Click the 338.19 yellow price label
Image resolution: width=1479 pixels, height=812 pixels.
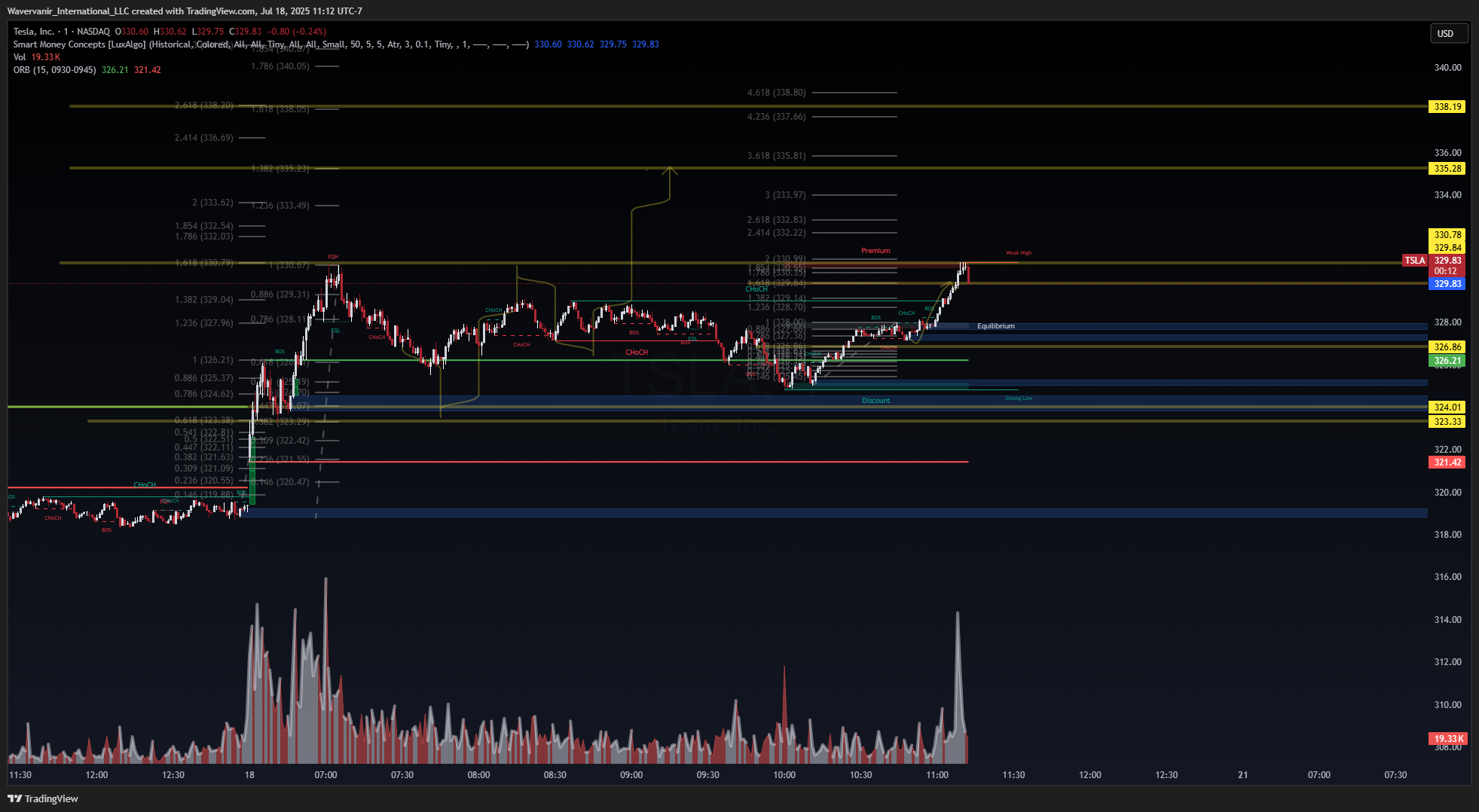click(1447, 107)
